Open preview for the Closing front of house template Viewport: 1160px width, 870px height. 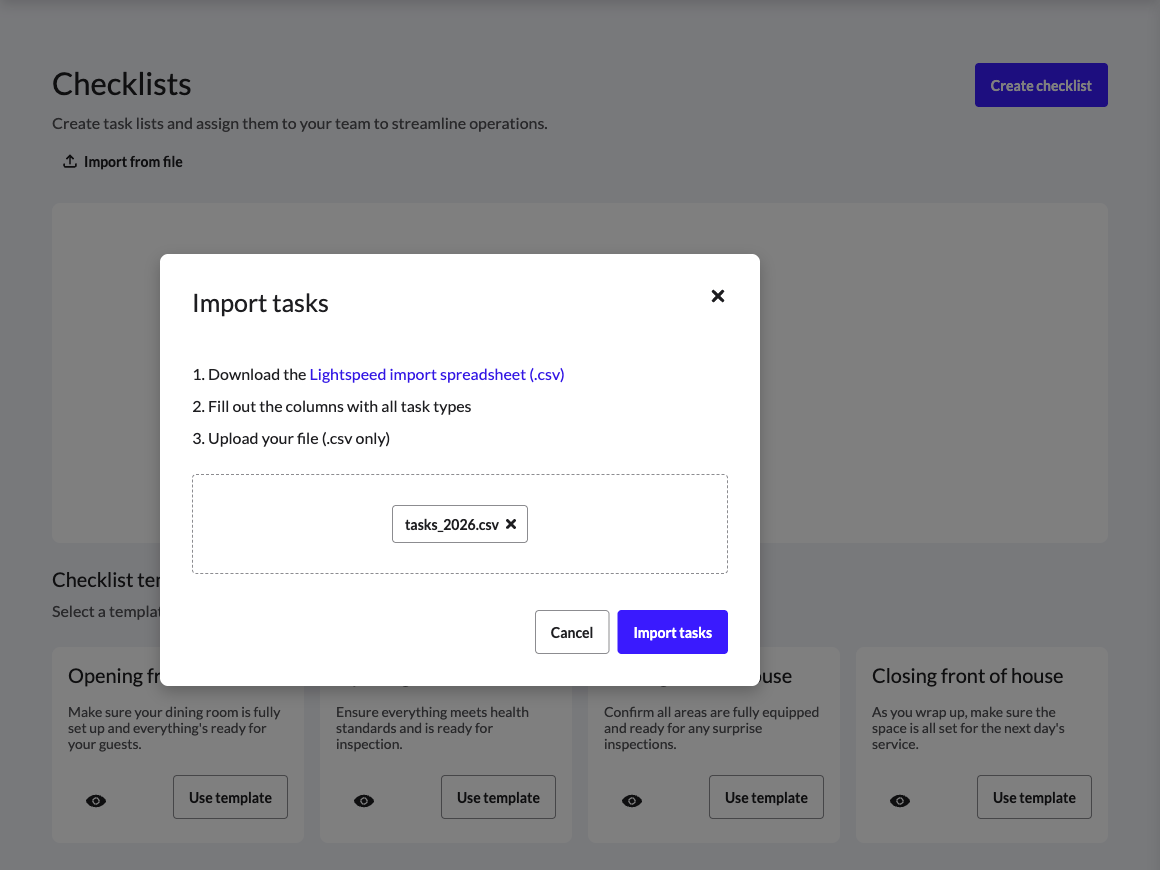(899, 800)
